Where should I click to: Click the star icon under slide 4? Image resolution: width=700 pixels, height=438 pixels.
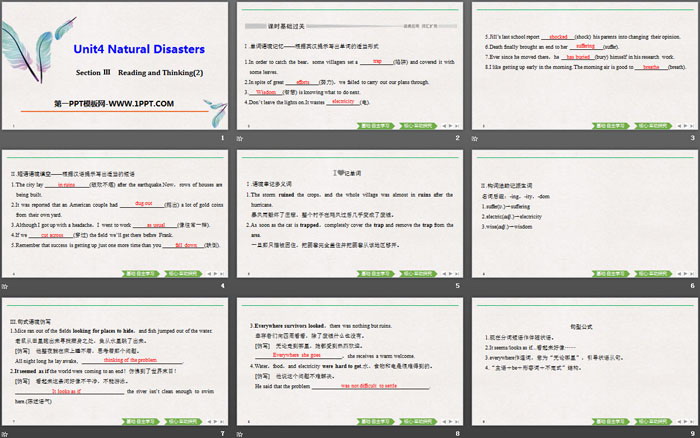coord(8,285)
